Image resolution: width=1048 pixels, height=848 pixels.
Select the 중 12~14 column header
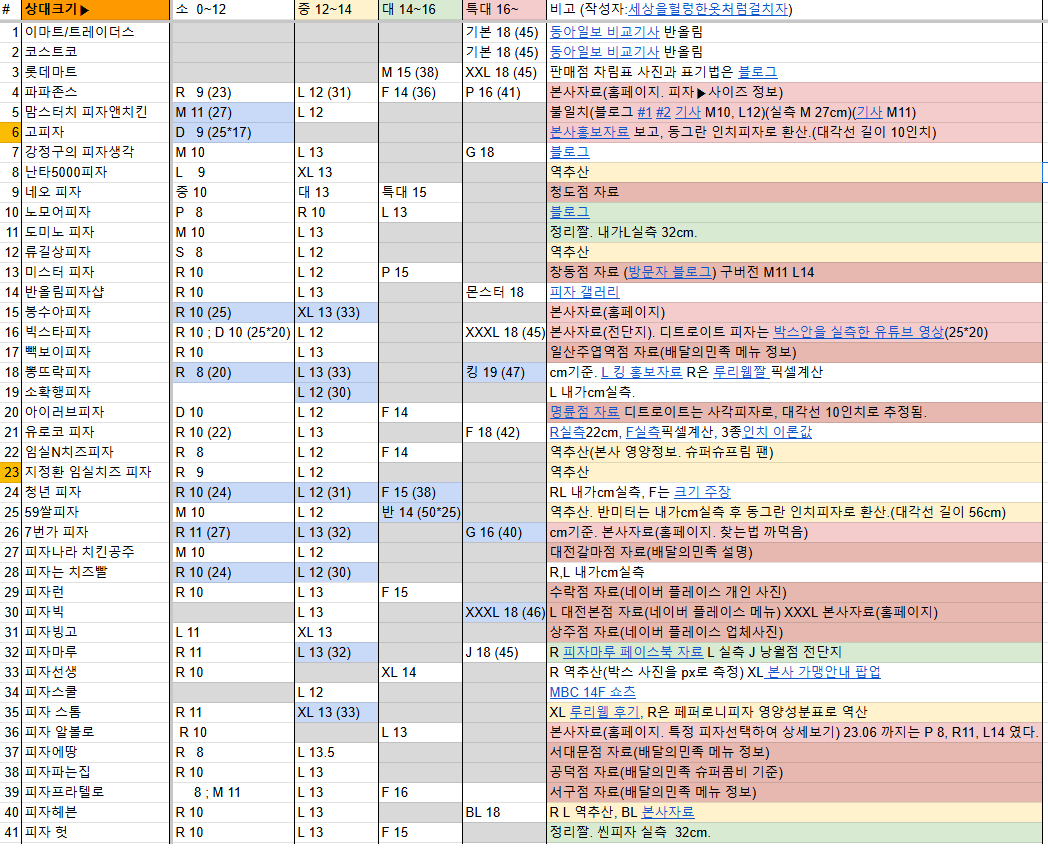coord(337,9)
